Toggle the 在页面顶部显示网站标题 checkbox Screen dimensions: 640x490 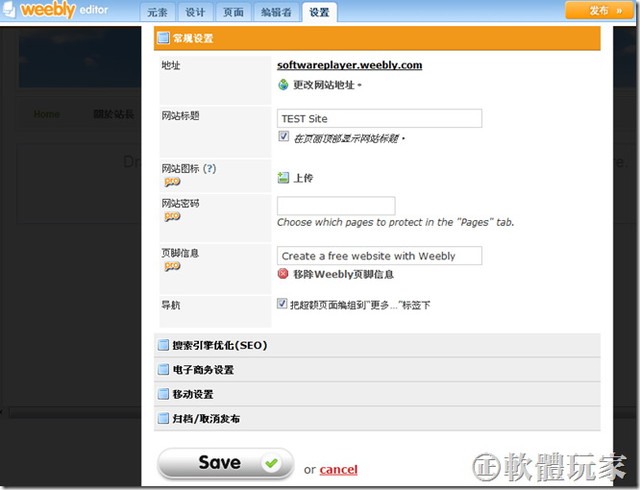283,136
